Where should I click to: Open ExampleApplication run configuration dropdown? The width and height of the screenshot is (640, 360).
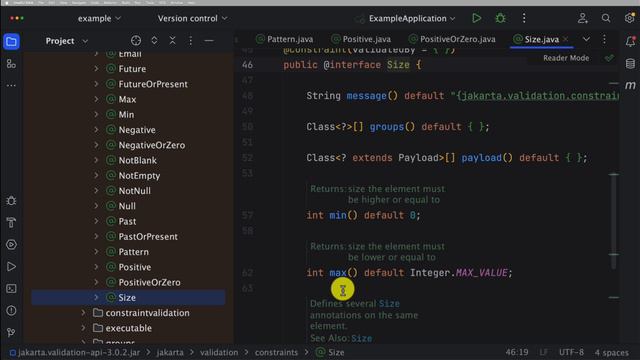point(412,18)
